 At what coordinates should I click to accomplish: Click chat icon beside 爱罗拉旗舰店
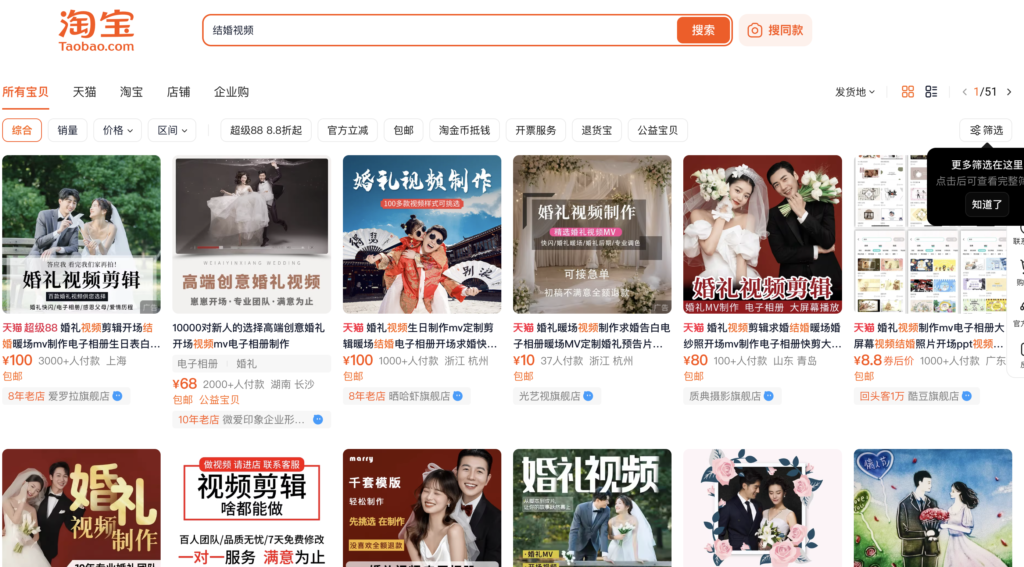click(117, 396)
